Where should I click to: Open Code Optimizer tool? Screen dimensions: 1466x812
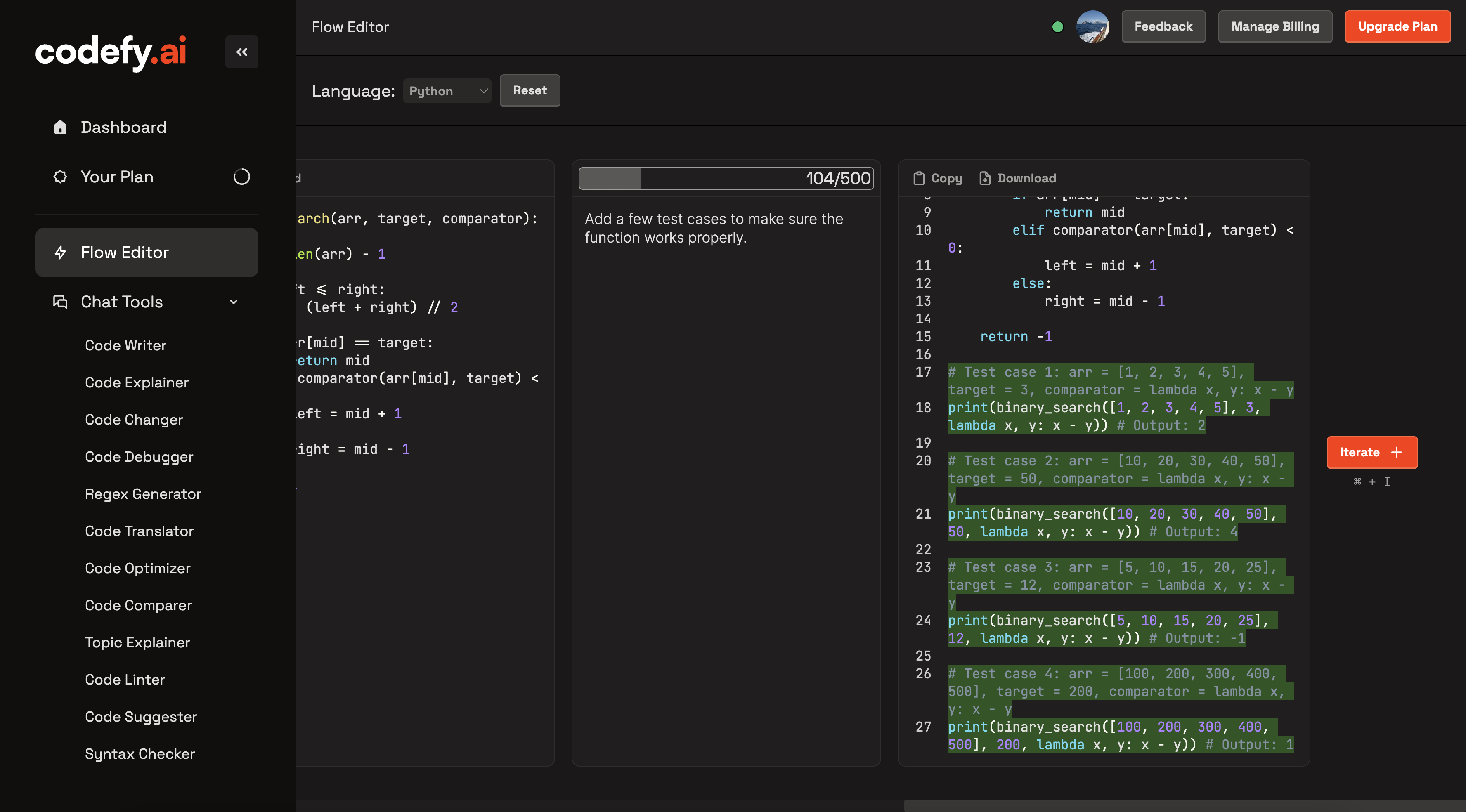coord(137,568)
